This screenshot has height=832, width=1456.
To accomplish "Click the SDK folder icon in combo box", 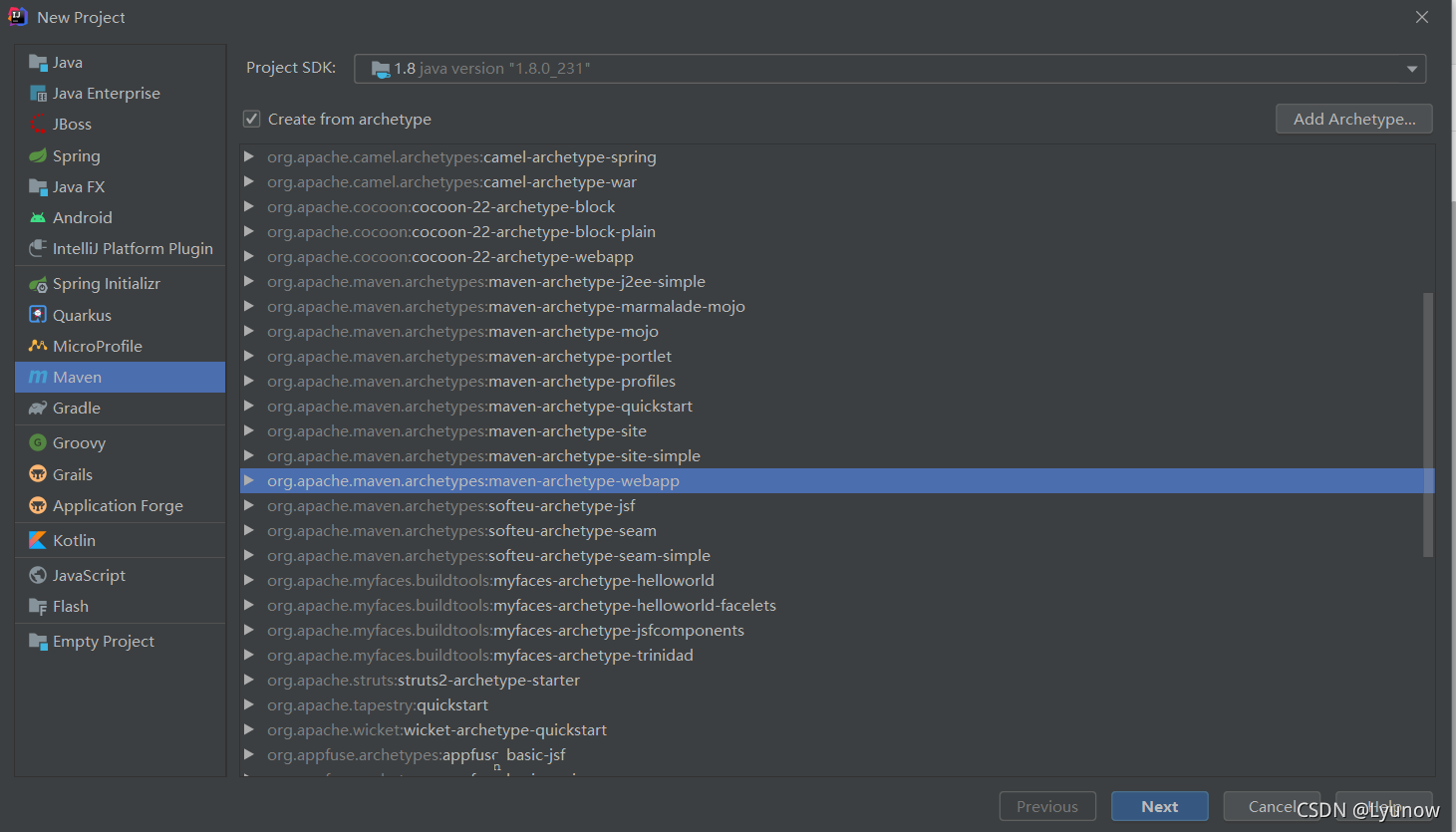I will click(381, 69).
